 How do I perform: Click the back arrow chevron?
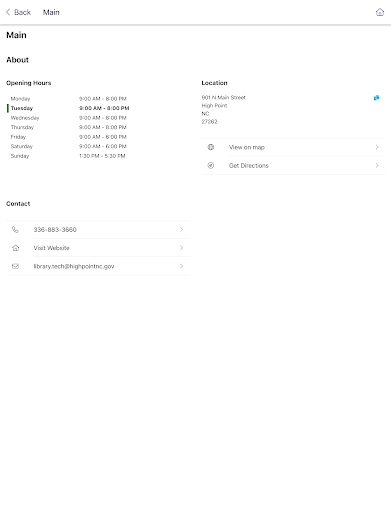pyautogui.click(x=8, y=12)
